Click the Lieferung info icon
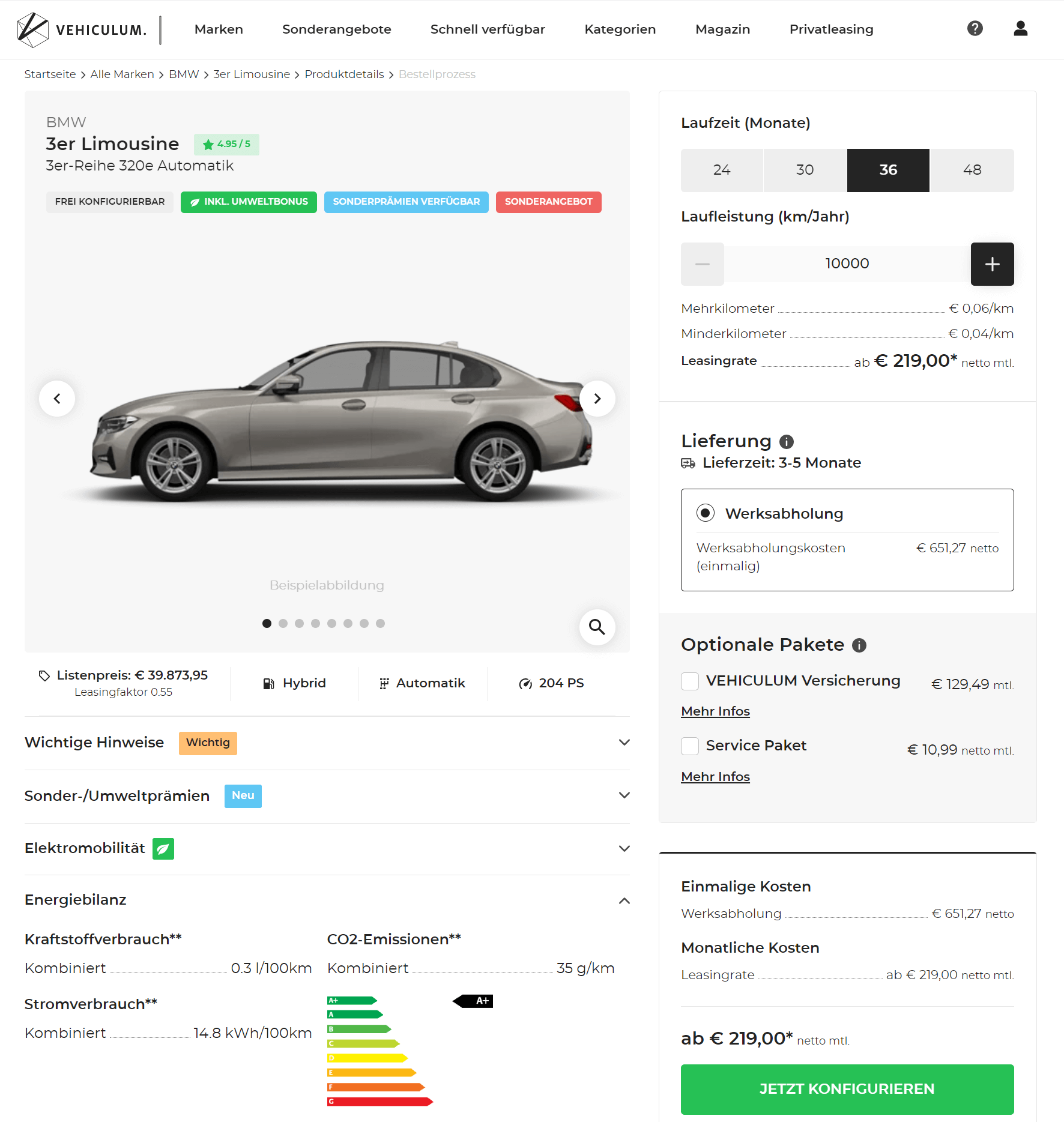Image resolution: width=1064 pixels, height=1122 pixels. [x=787, y=442]
